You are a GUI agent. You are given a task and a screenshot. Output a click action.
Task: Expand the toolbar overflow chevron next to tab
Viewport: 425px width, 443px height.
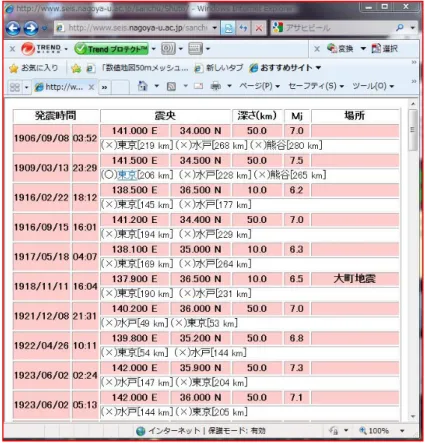pos(104,88)
